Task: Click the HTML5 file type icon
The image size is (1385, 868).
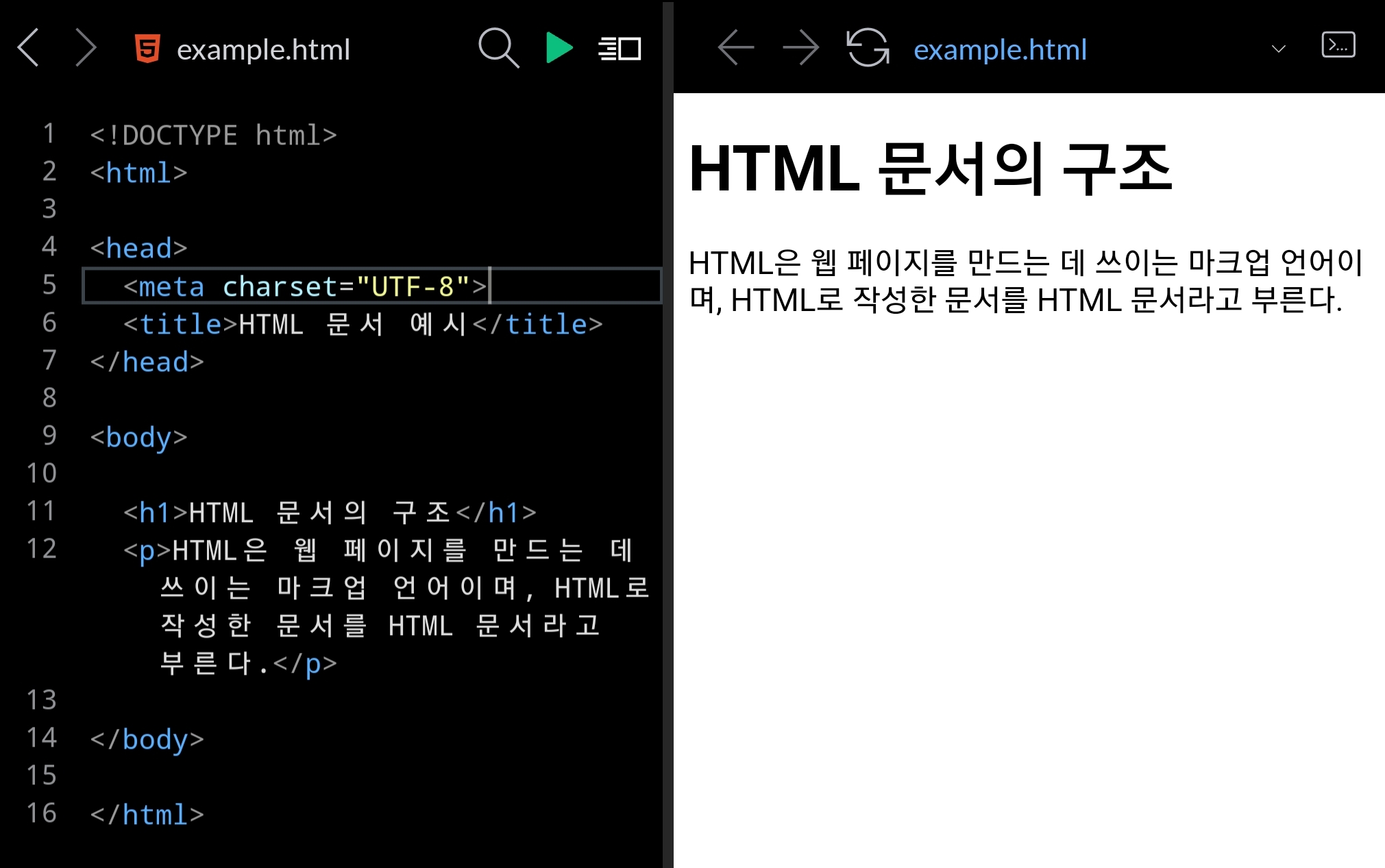Action: tap(147, 49)
